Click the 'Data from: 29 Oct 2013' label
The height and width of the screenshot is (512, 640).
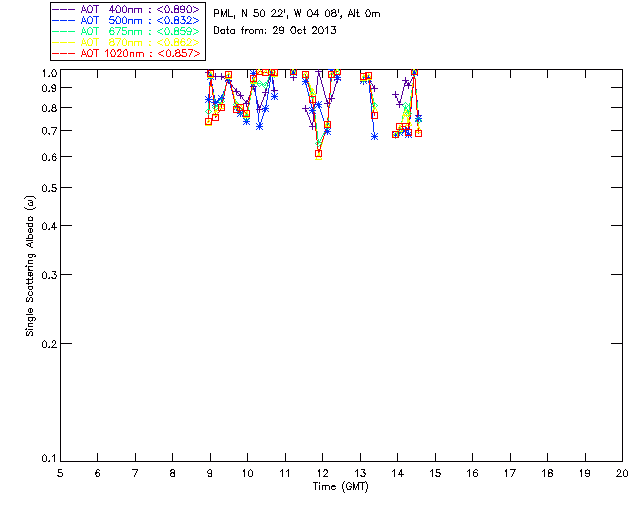[x=275, y=31]
